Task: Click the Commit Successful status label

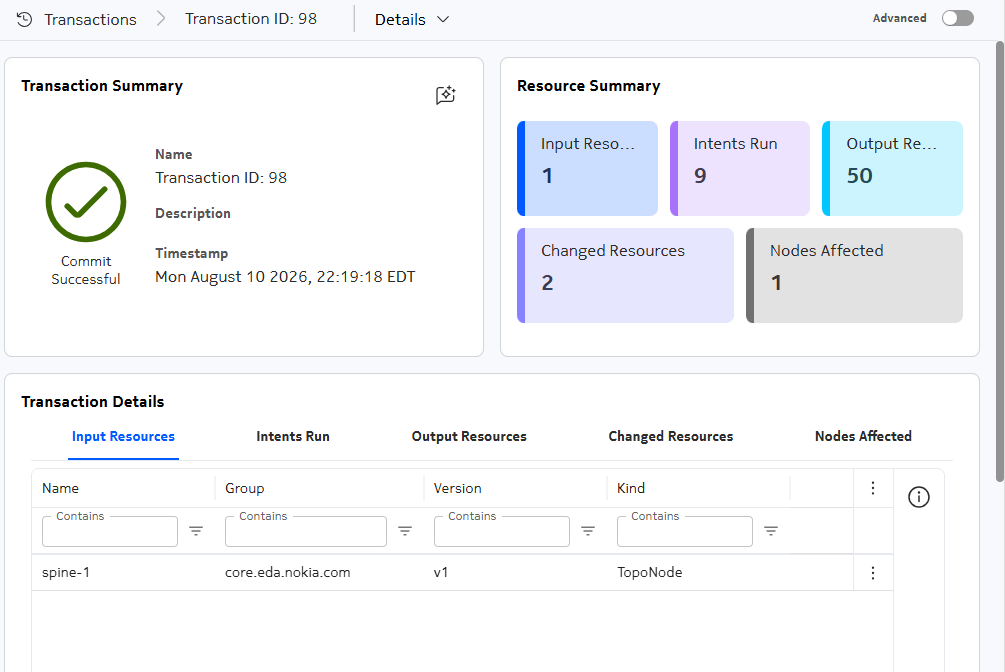Action: [x=86, y=271]
